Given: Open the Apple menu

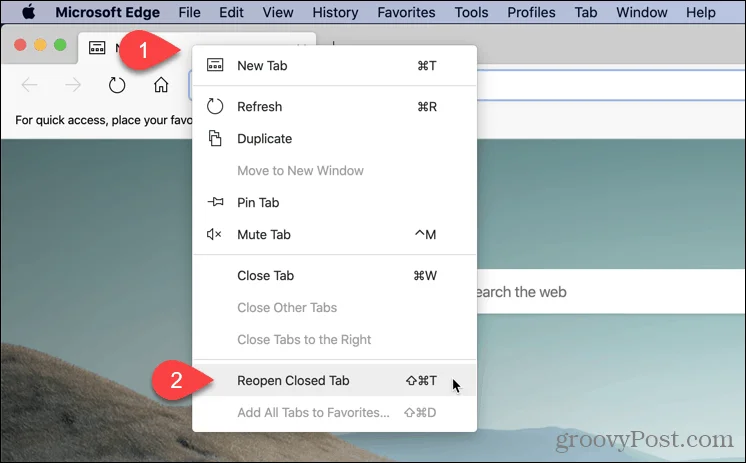Looking at the screenshot, I should [29, 12].
